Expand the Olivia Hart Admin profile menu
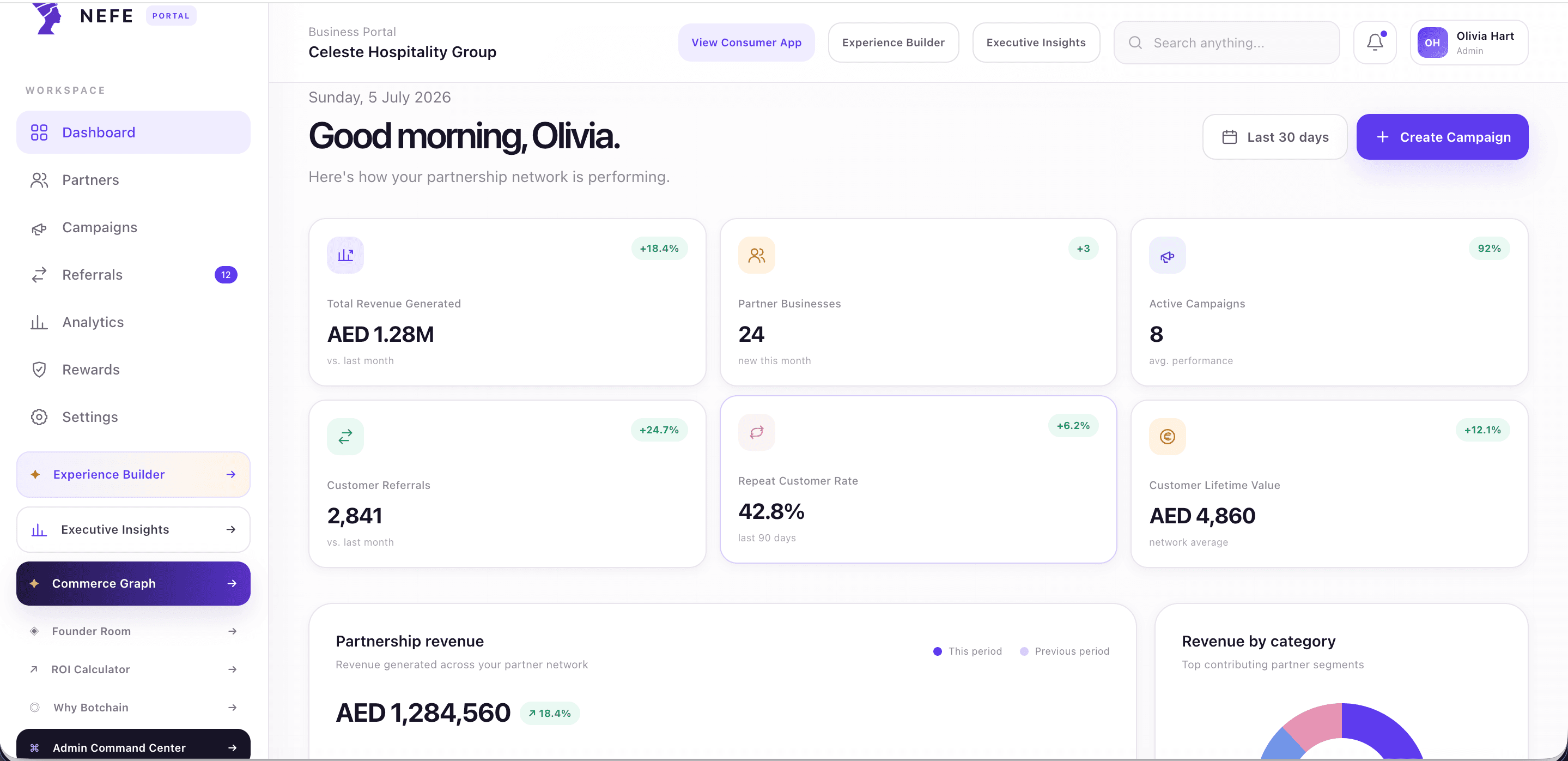 (1468, 43)
